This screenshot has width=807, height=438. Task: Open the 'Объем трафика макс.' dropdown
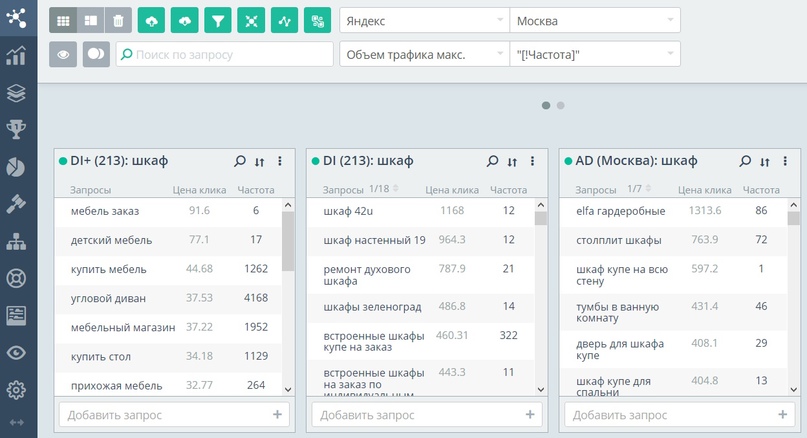424,54
